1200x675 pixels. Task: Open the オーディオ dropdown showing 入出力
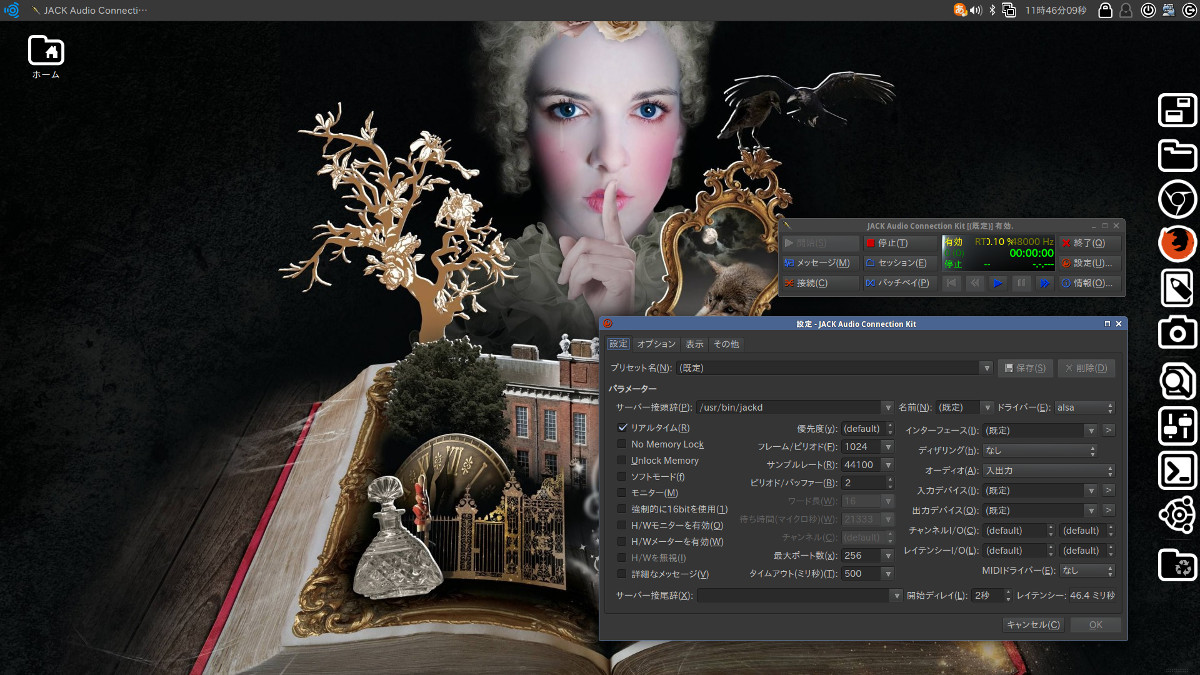(x=1048, y=471)
